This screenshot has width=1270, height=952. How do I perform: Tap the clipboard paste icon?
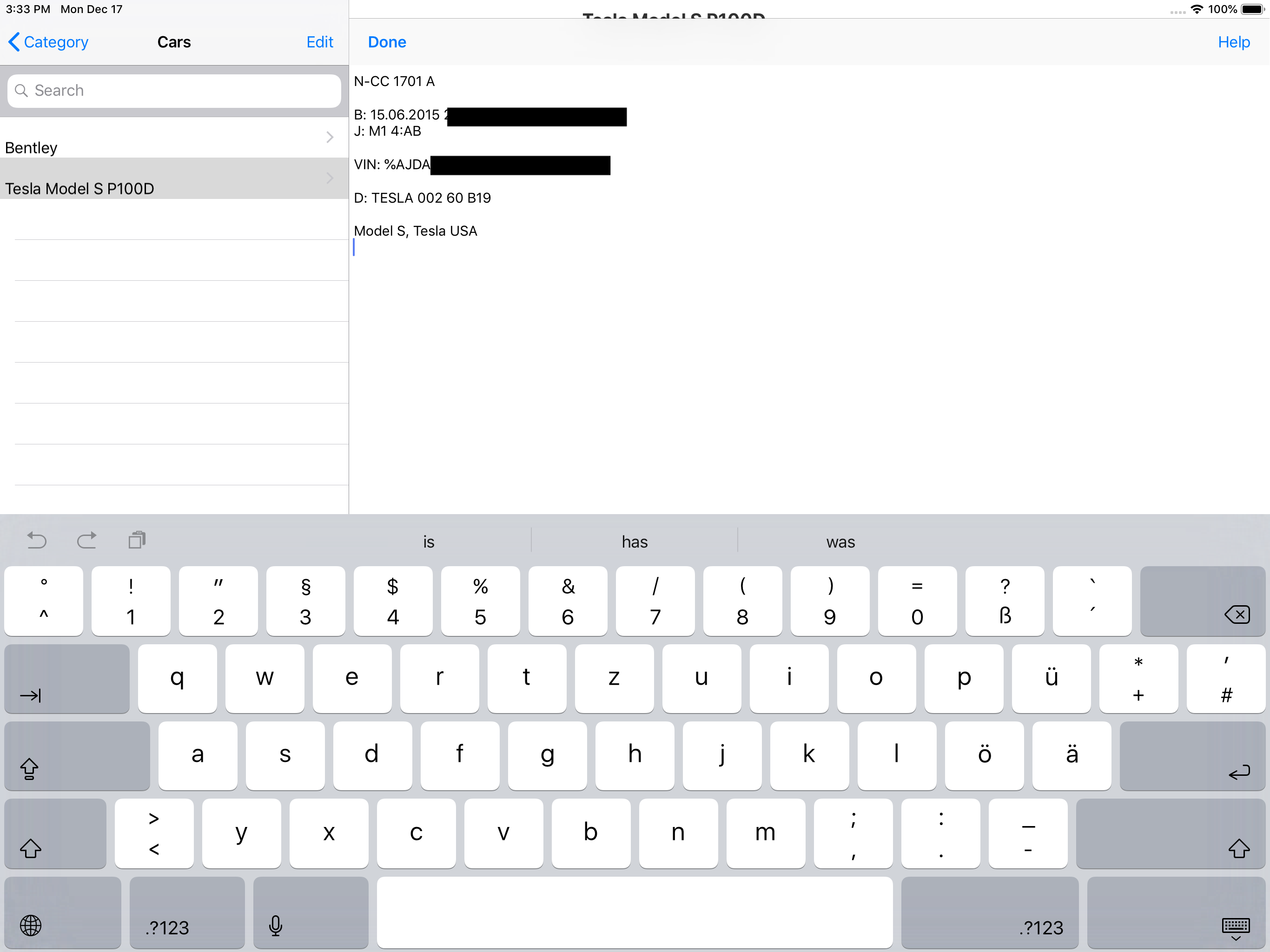click(137, 540)
